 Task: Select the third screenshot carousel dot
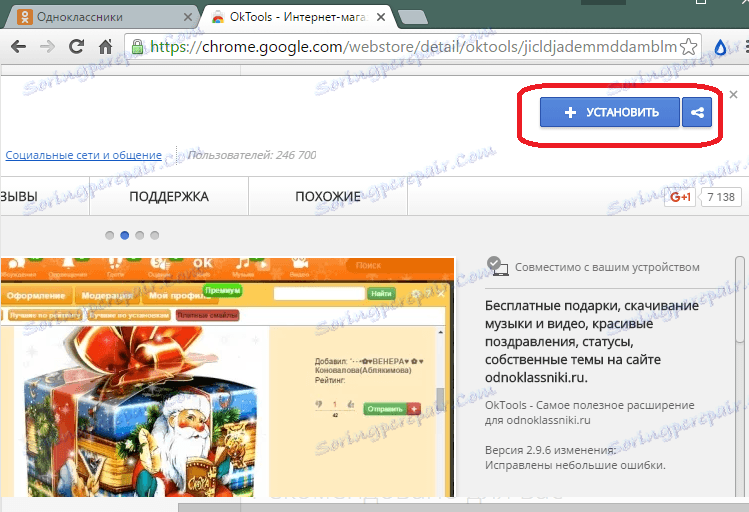139,235
